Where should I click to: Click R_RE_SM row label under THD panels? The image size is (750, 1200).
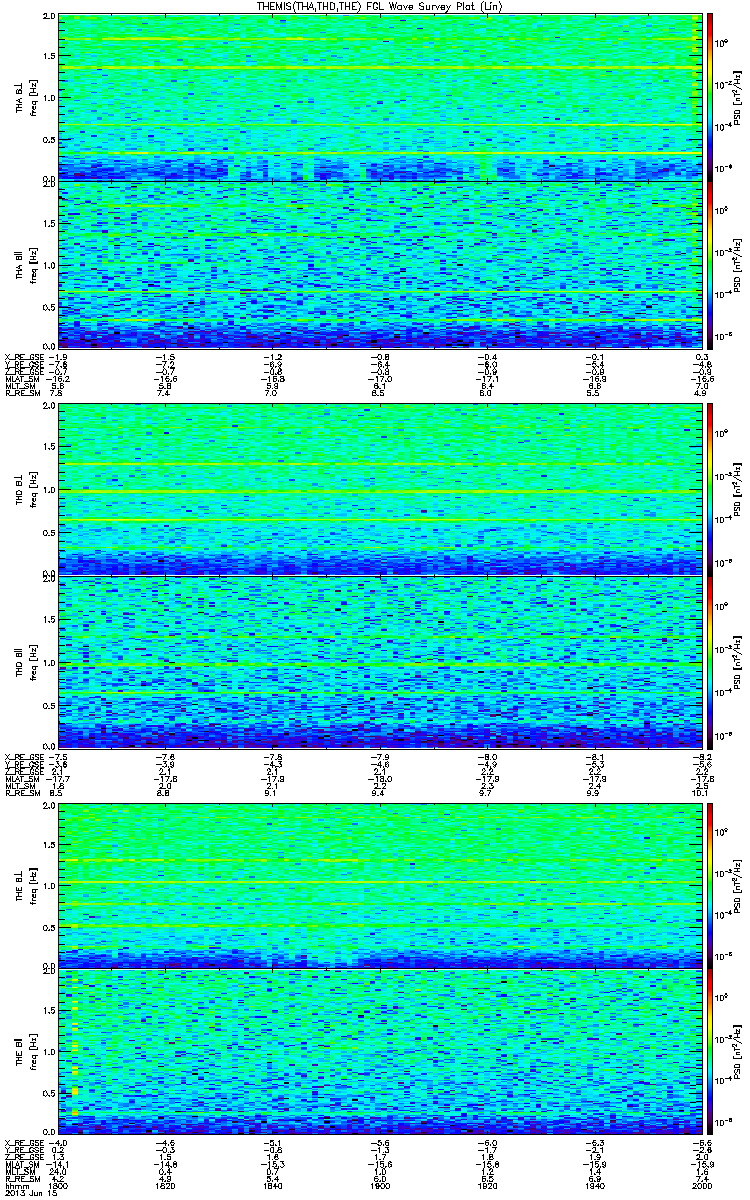(x=22, y=793)
